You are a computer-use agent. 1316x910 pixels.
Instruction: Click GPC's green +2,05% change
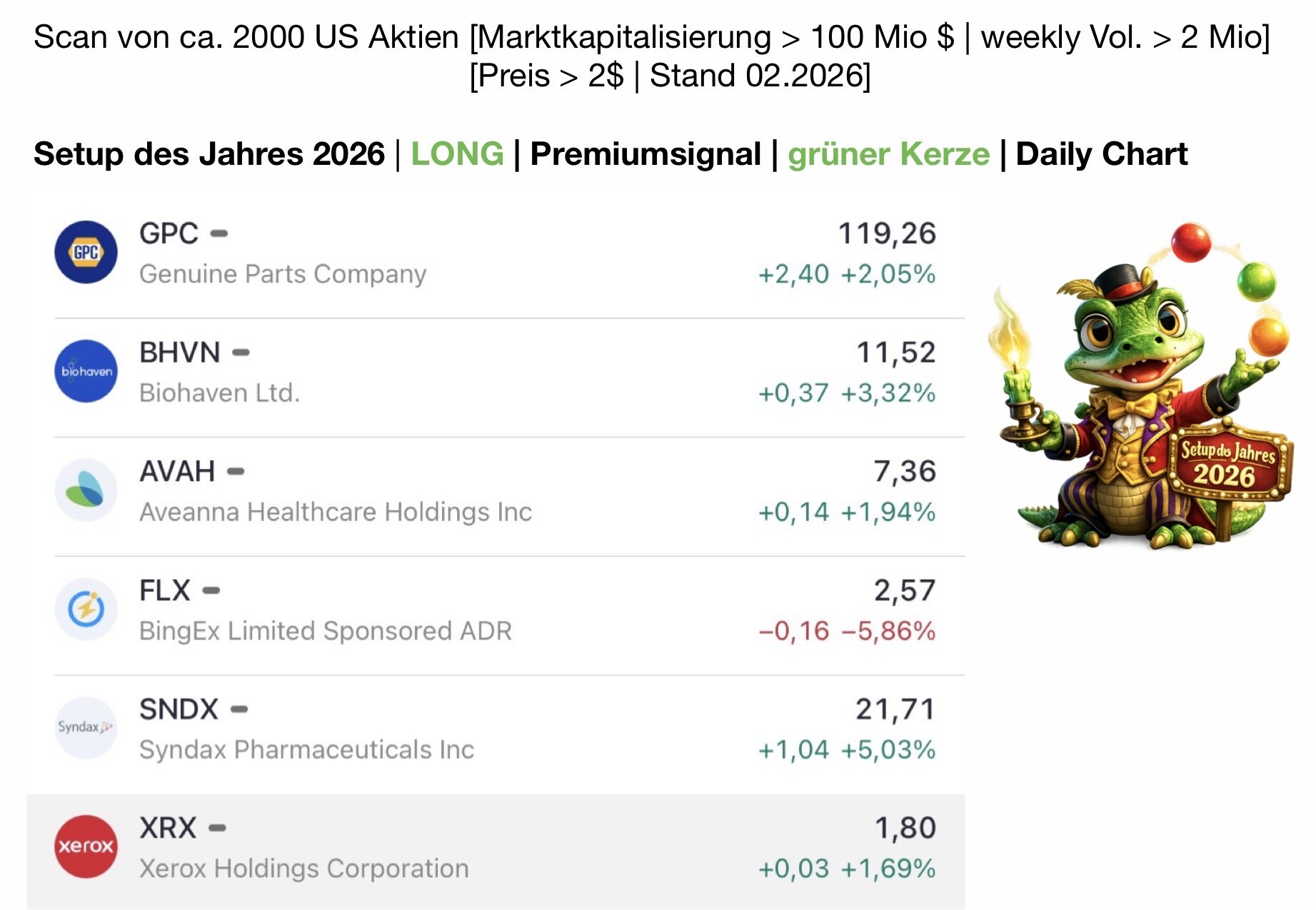point(888,274)
